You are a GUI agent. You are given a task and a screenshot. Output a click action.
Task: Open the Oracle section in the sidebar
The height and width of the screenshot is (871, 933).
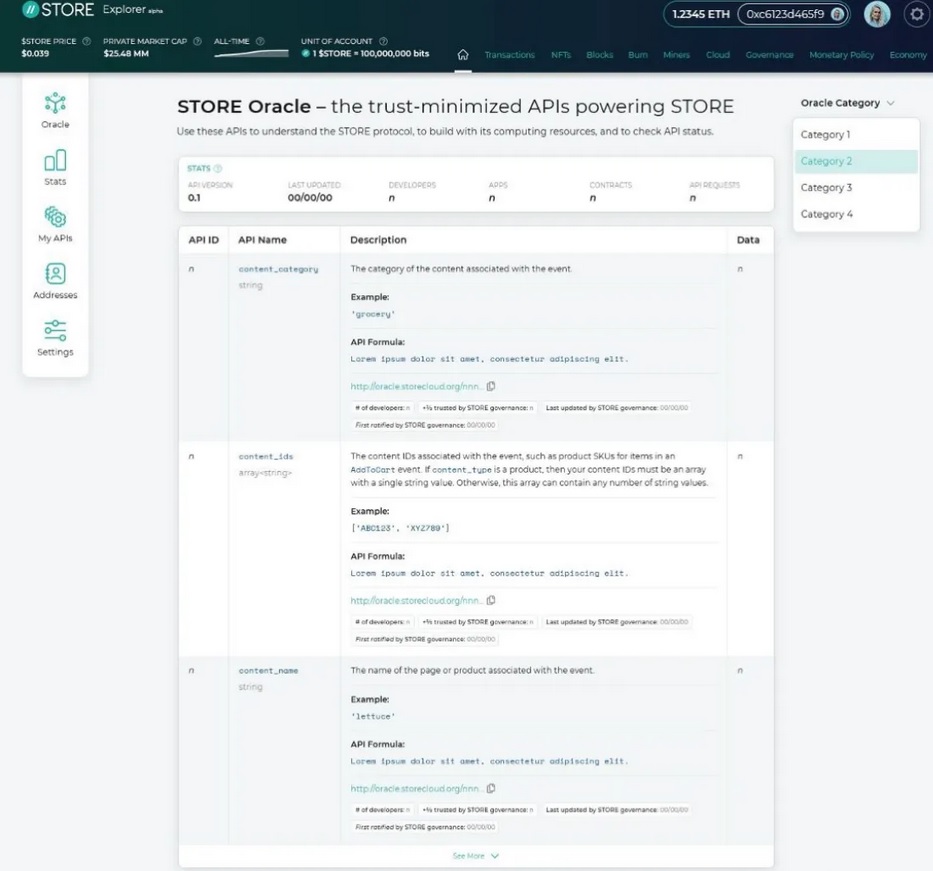(55, 110)
